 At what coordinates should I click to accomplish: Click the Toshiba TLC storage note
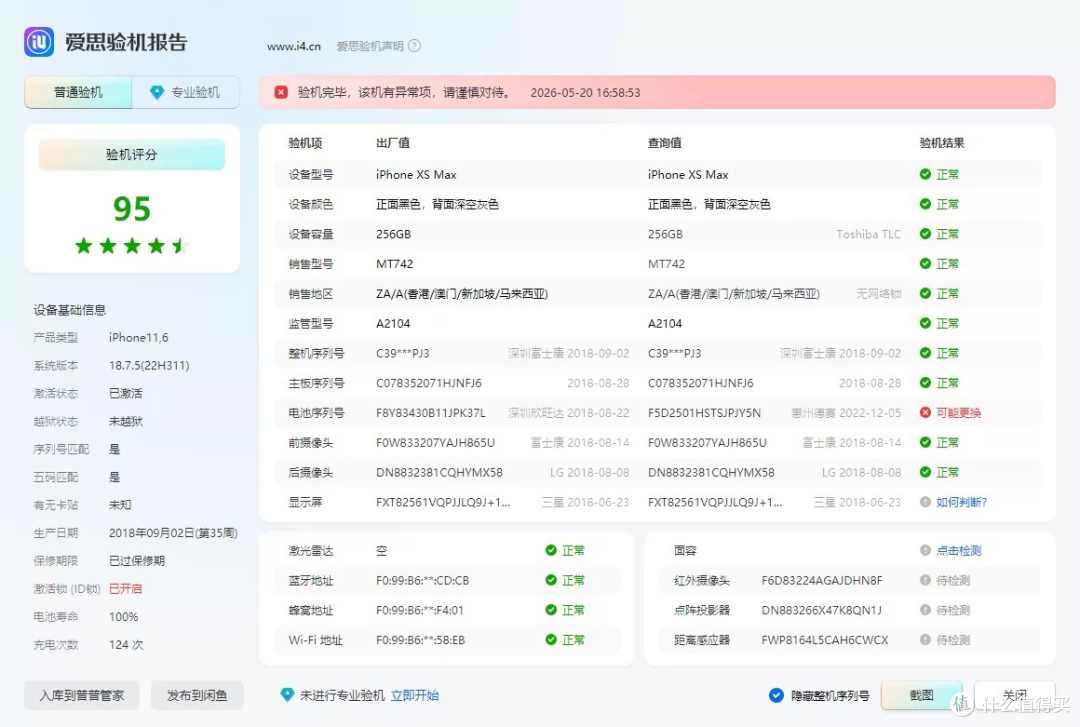click(x=868, y=234)
